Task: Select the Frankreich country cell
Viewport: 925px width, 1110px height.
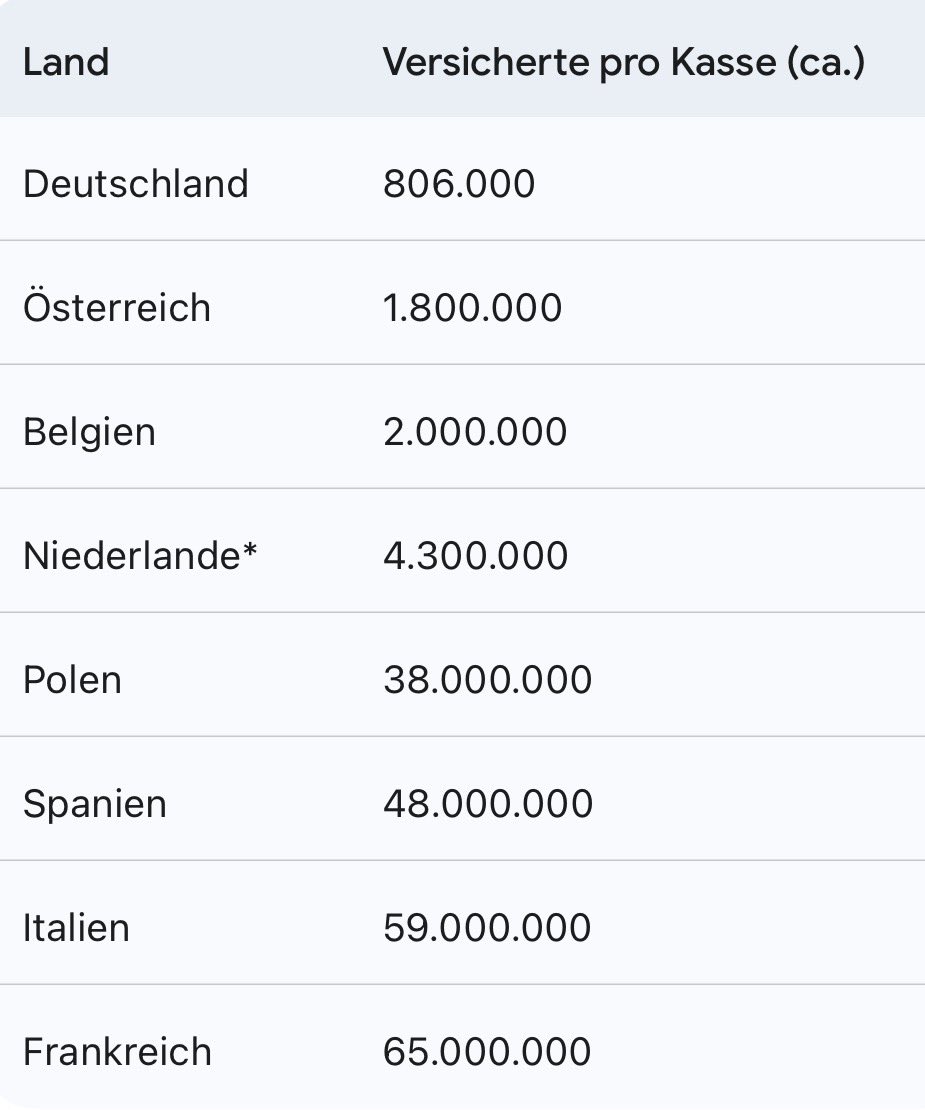Action: [x=117, y=1051]
